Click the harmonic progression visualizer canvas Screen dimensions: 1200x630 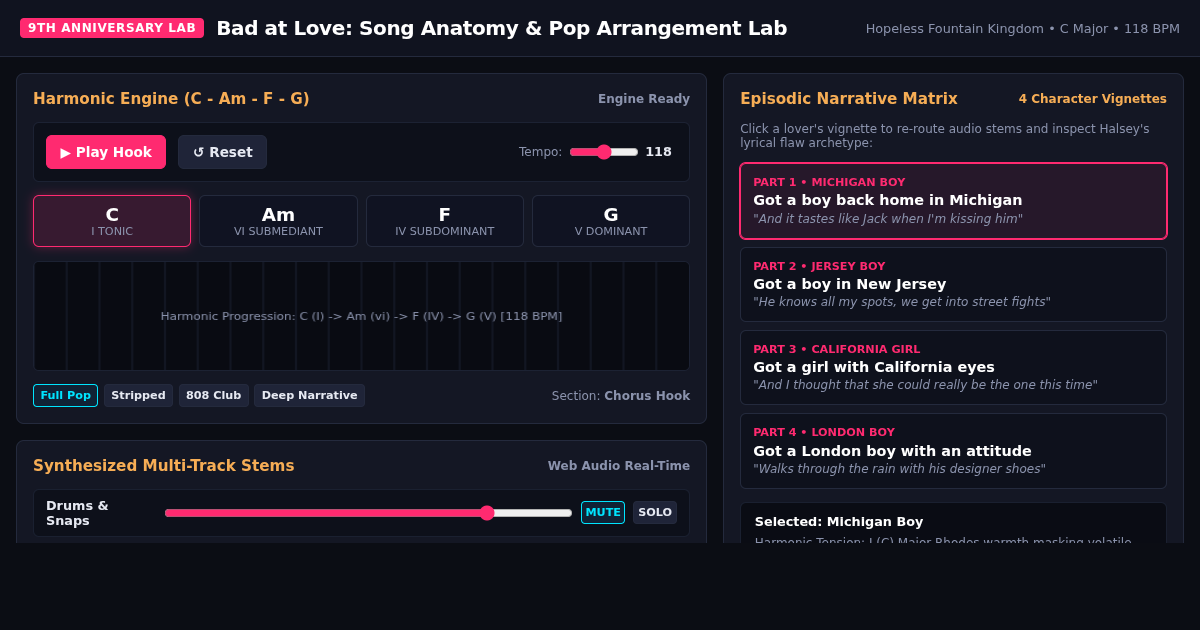[x=361, y=316]
